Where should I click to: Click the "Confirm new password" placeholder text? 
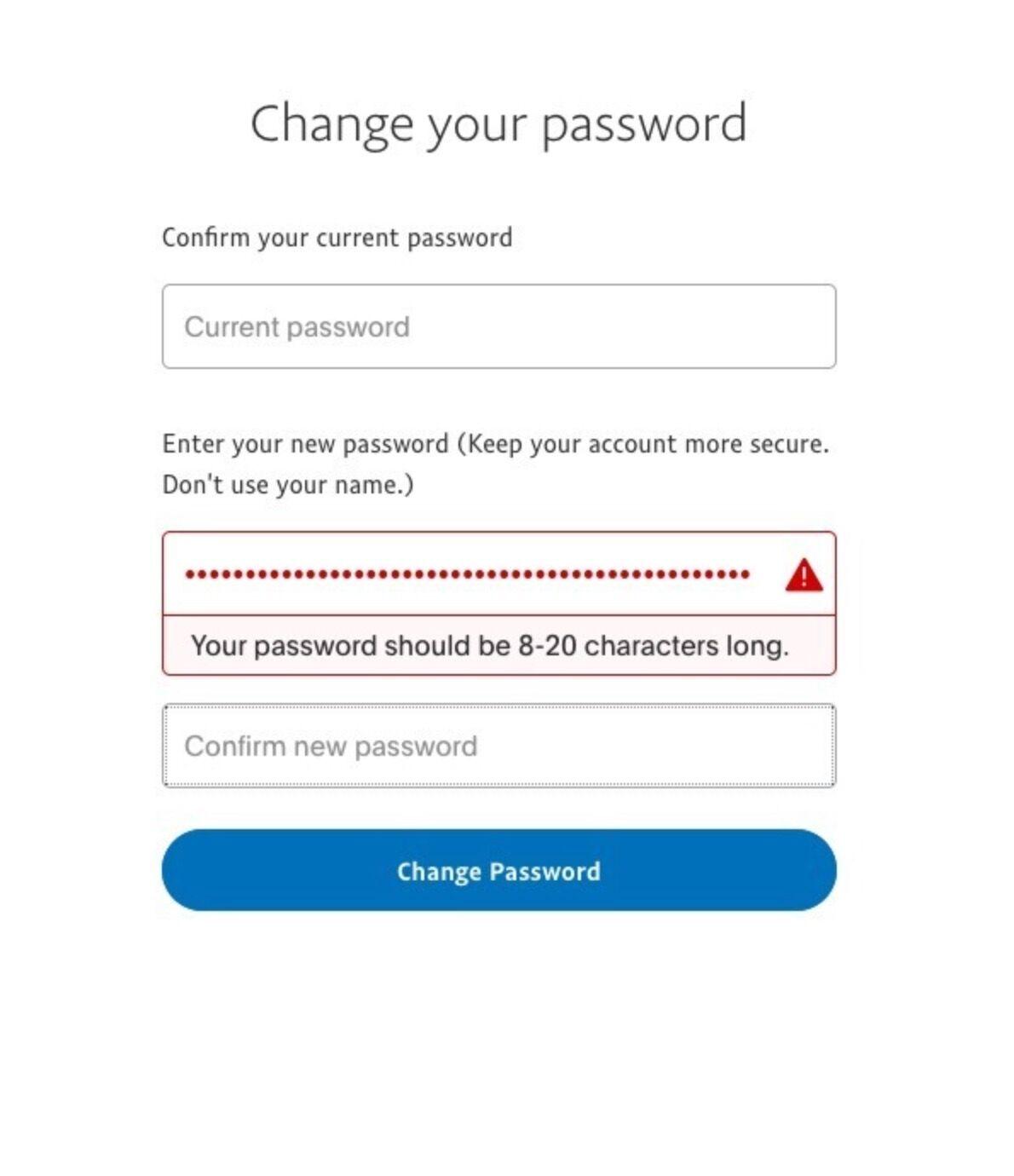331,747
